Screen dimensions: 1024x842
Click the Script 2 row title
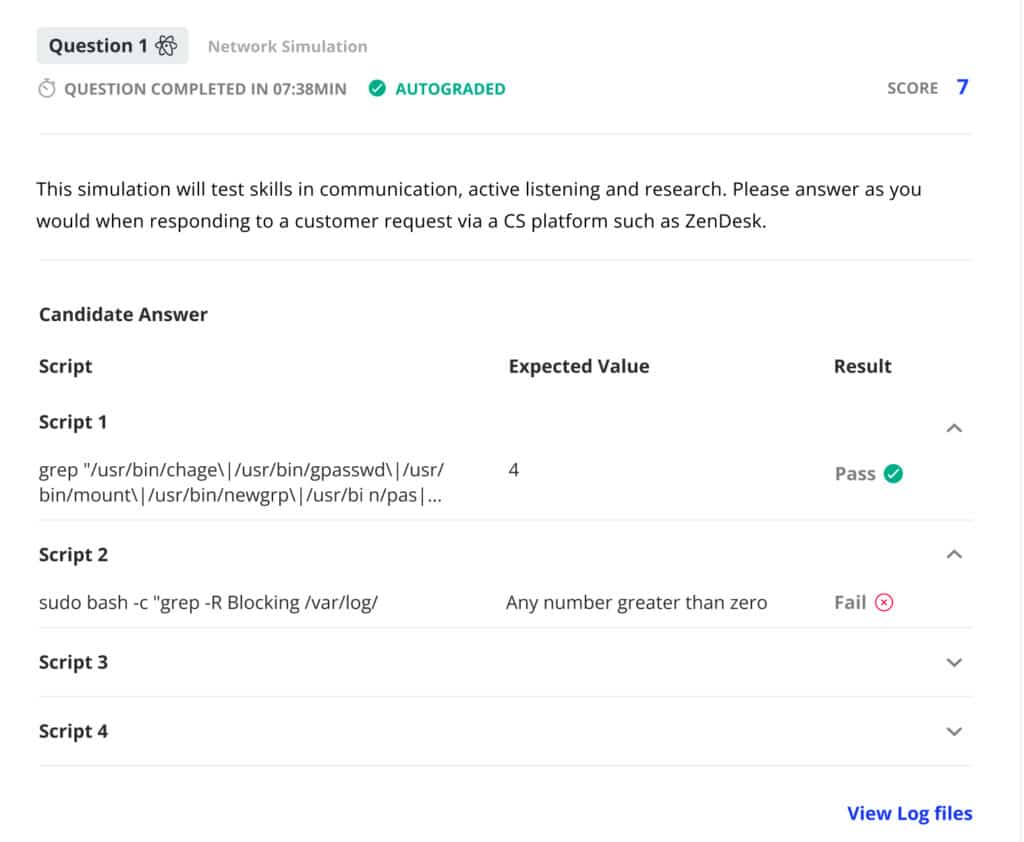click(x=73, y=555)
